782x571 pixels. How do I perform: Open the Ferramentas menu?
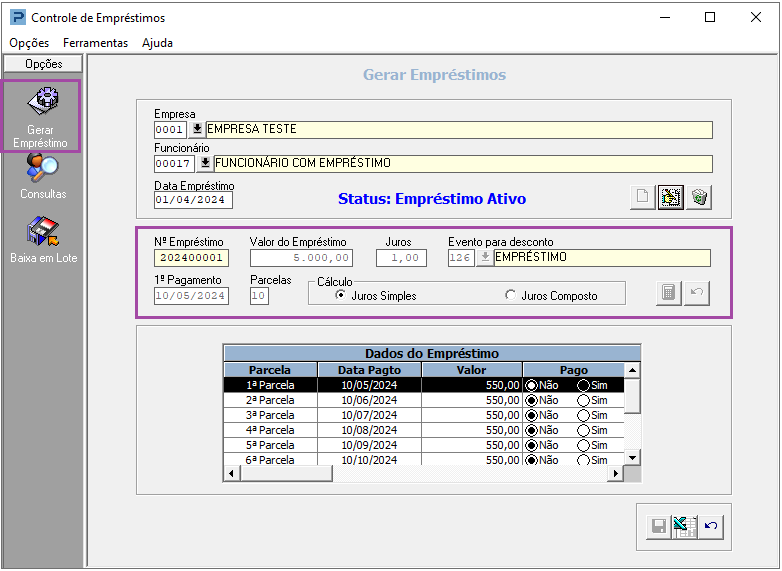point(95,43)
